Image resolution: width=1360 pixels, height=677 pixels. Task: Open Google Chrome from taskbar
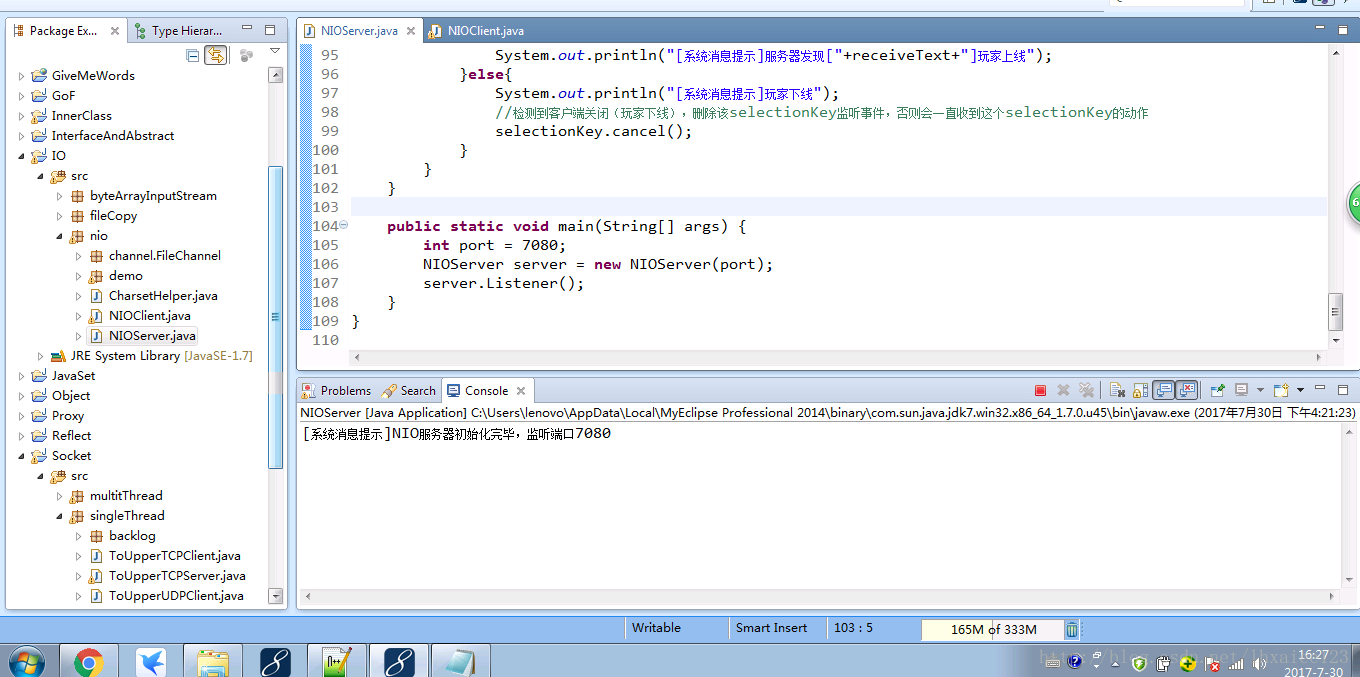click(x=88, y=662)
